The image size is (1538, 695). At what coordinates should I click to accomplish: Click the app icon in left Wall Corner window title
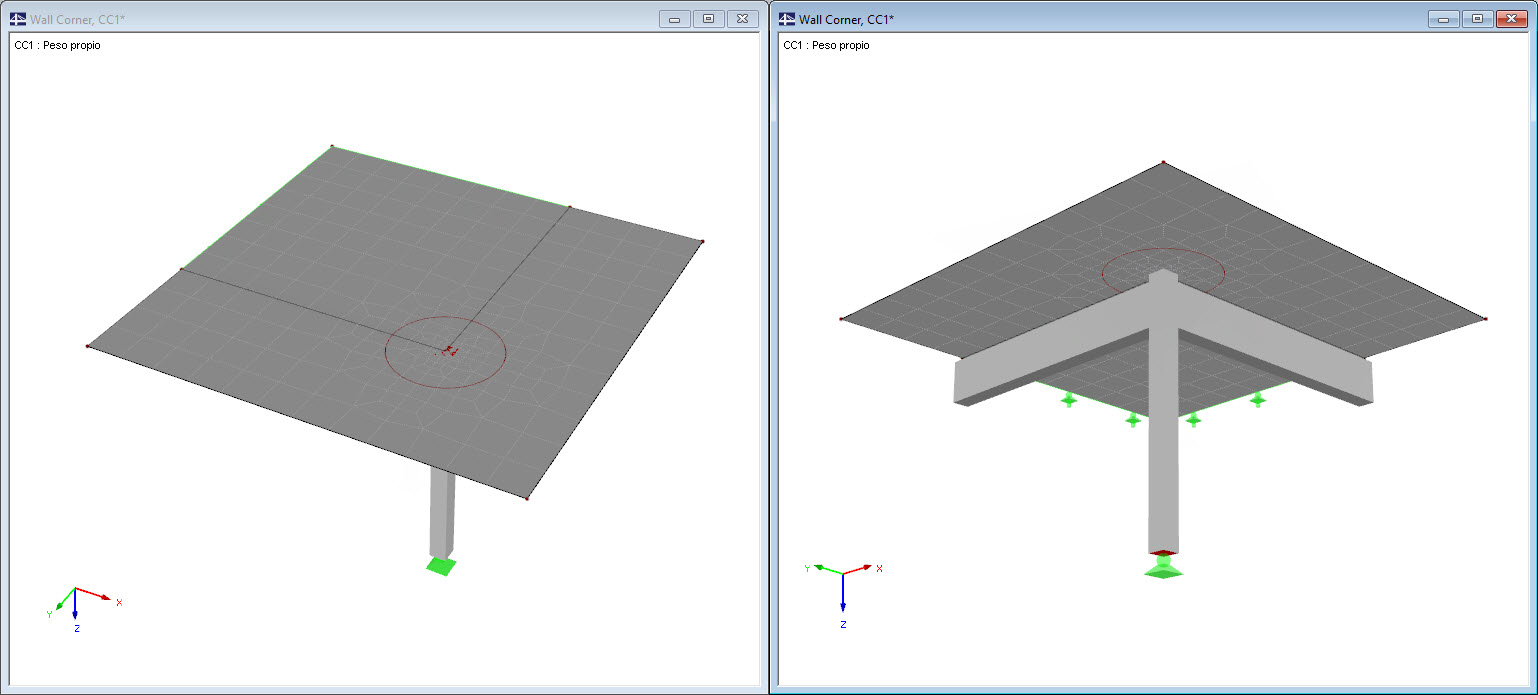point(18,19)
